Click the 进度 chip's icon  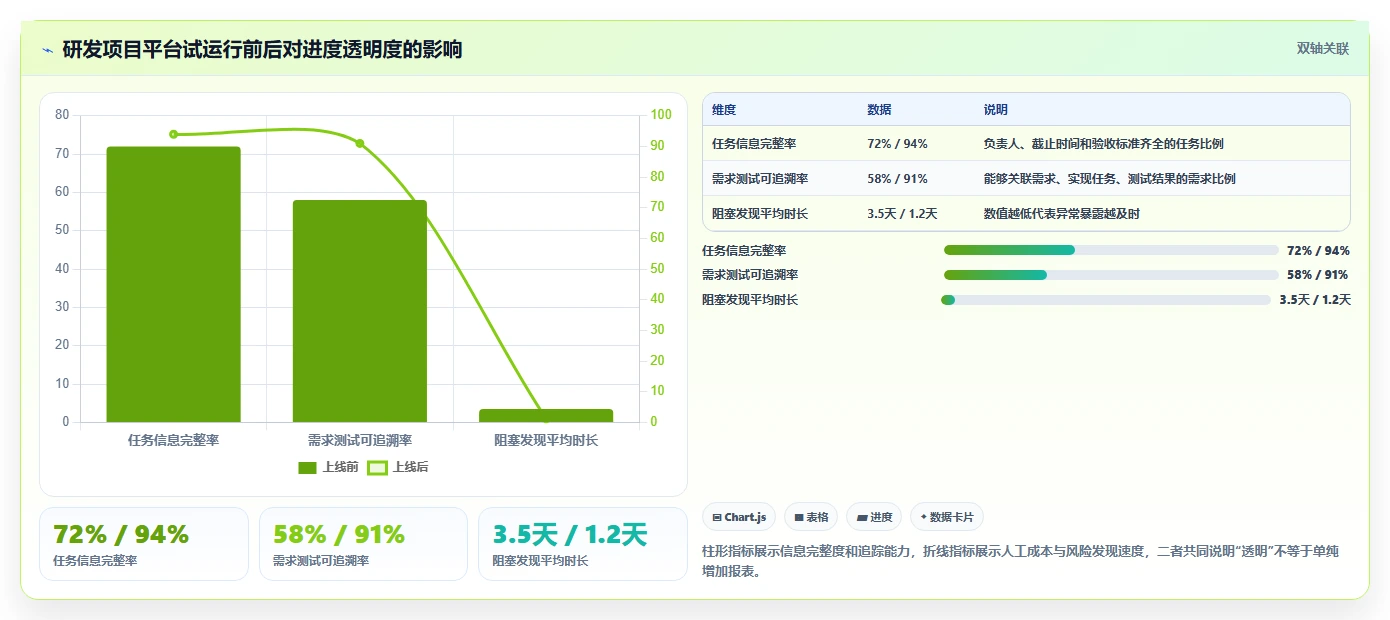click(862, 517)
